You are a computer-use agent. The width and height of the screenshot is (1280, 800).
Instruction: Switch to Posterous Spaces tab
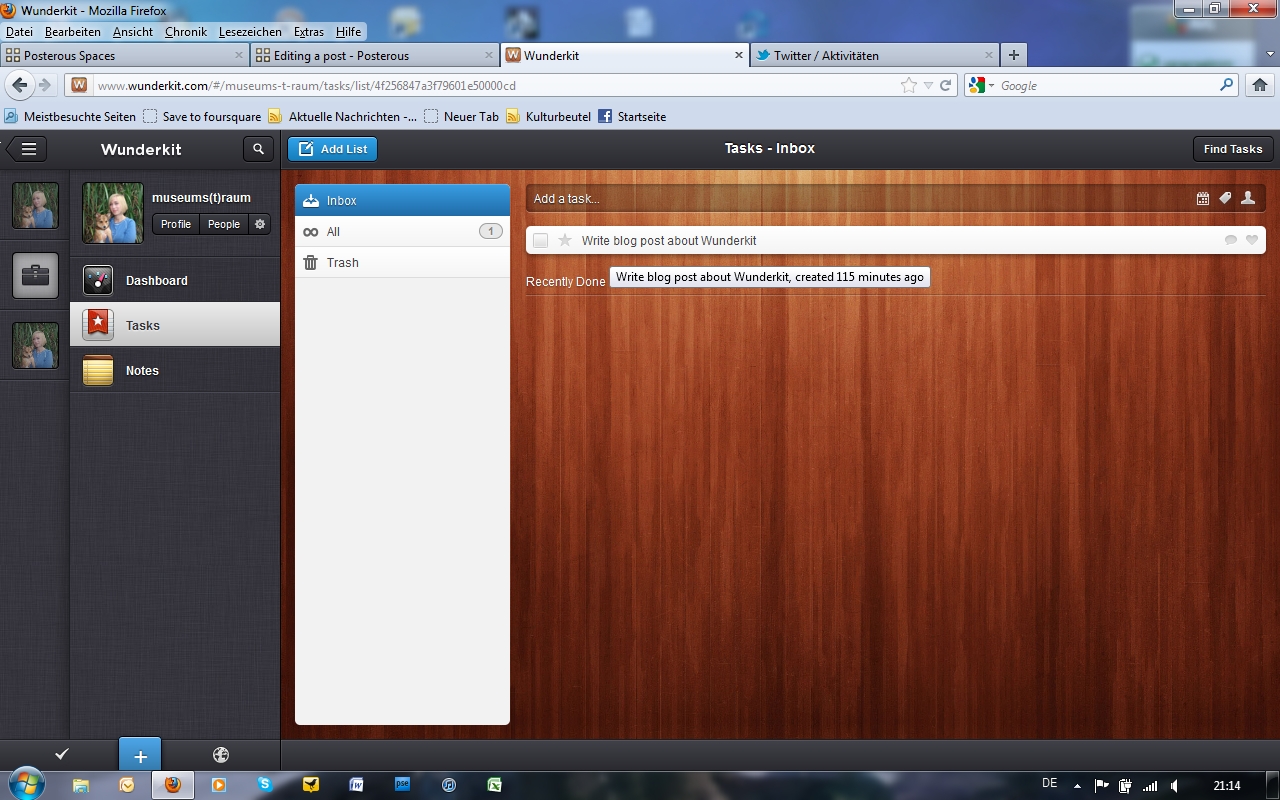(x=125, y=56)
